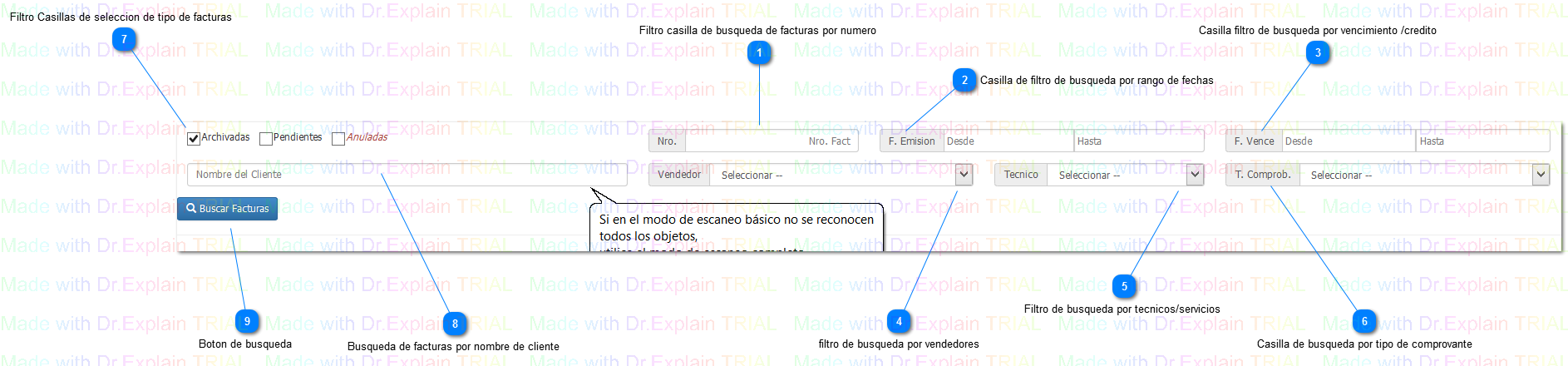This screenshot has height=366, width=1568.
Task: Expand the Tecnico dropdown list
Action: (x=1195, y=175)
